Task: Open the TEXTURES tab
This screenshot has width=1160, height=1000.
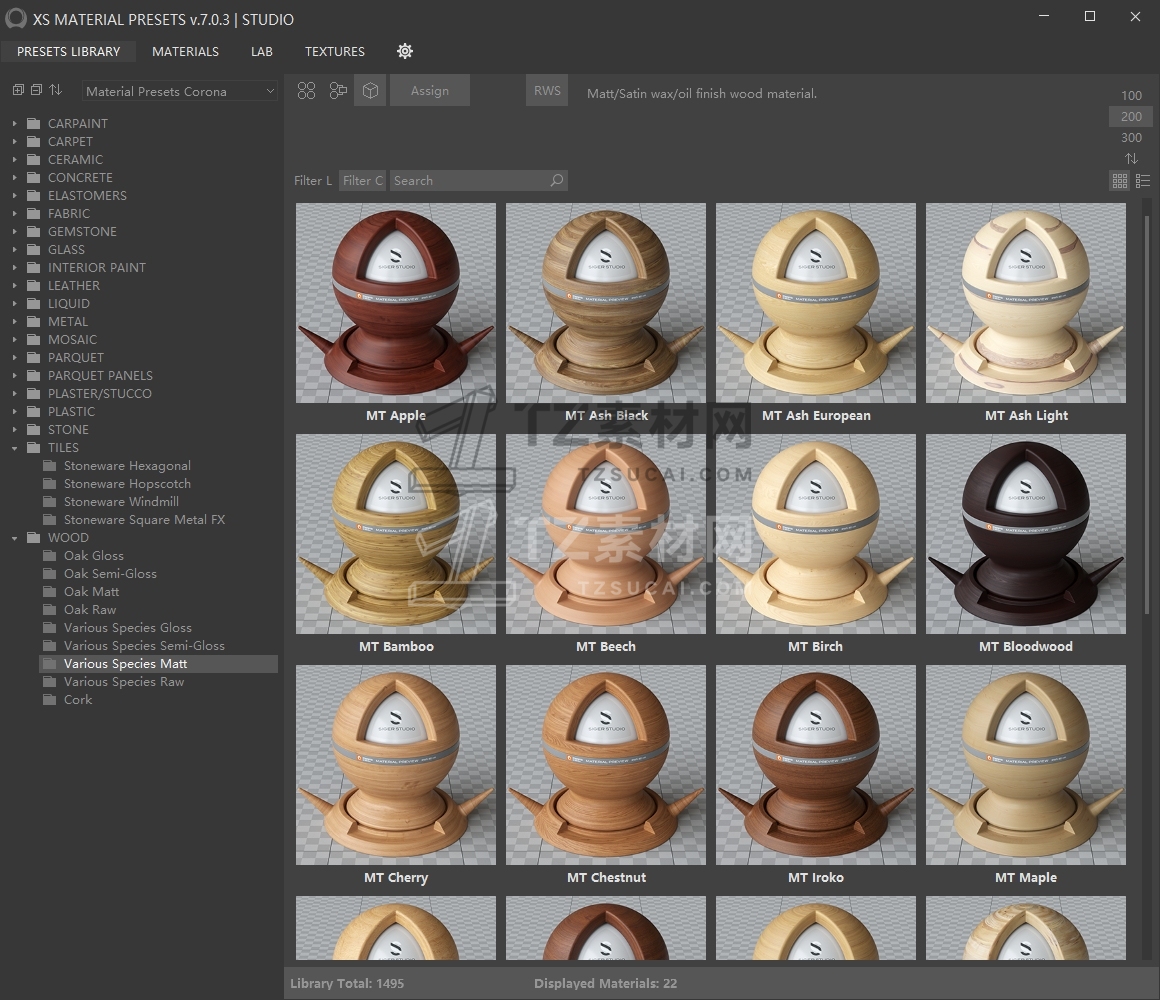Action: [x=334, y=51]
